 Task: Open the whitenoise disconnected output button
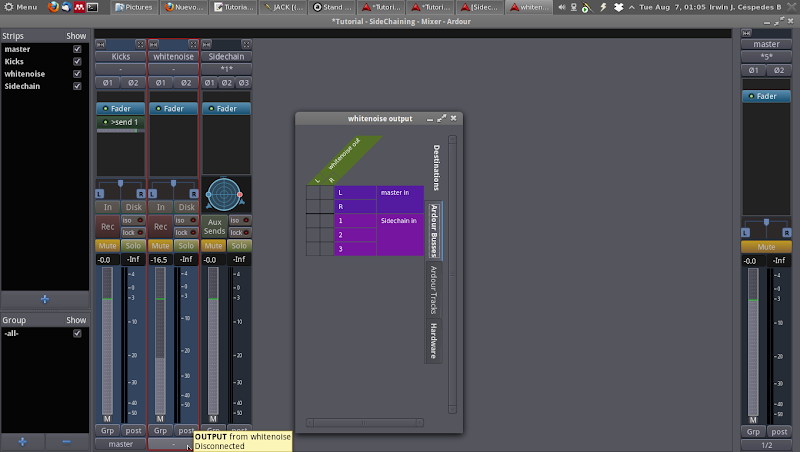point(173,444)
